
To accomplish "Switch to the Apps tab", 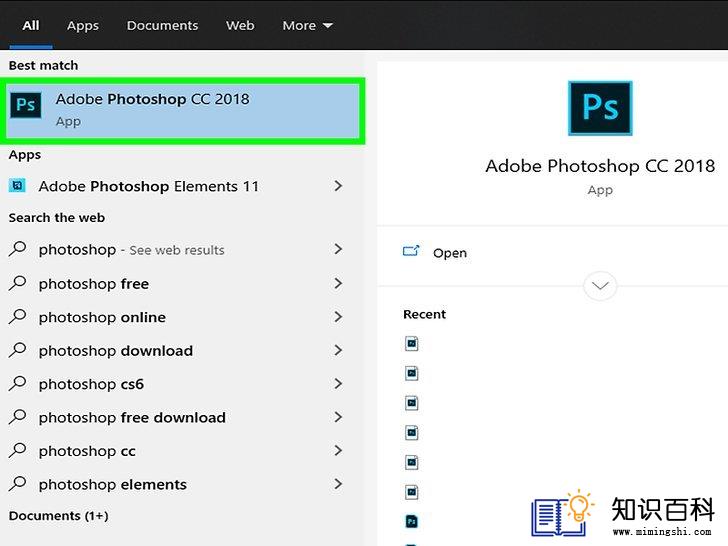I will (x=83, y=25).
